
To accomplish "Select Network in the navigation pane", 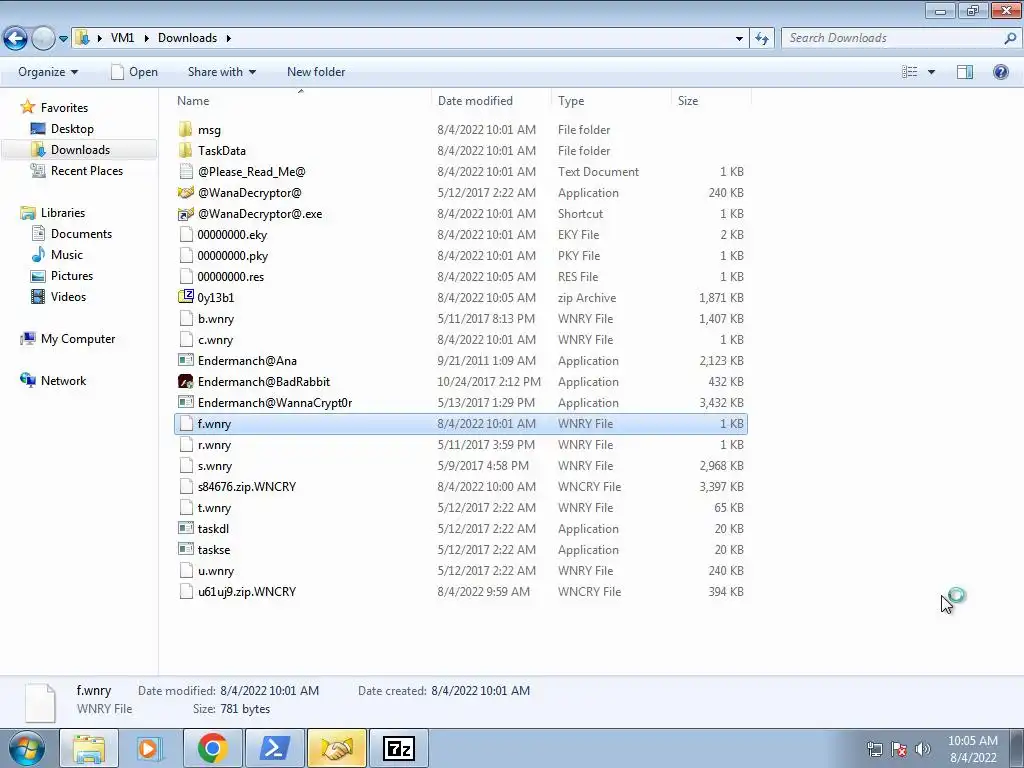I will tap(63, 381).
